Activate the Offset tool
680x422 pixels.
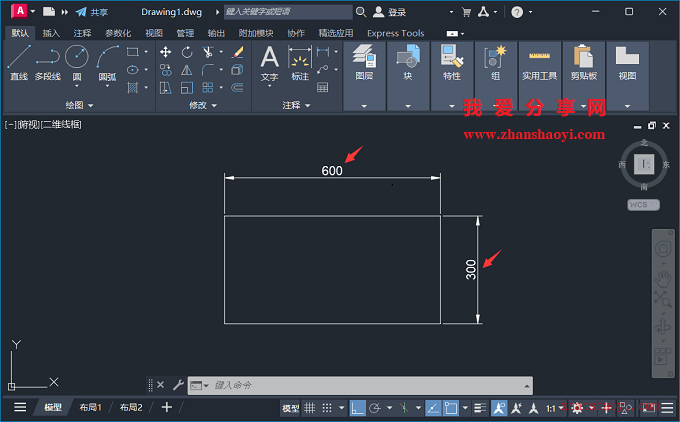(237, 88)
